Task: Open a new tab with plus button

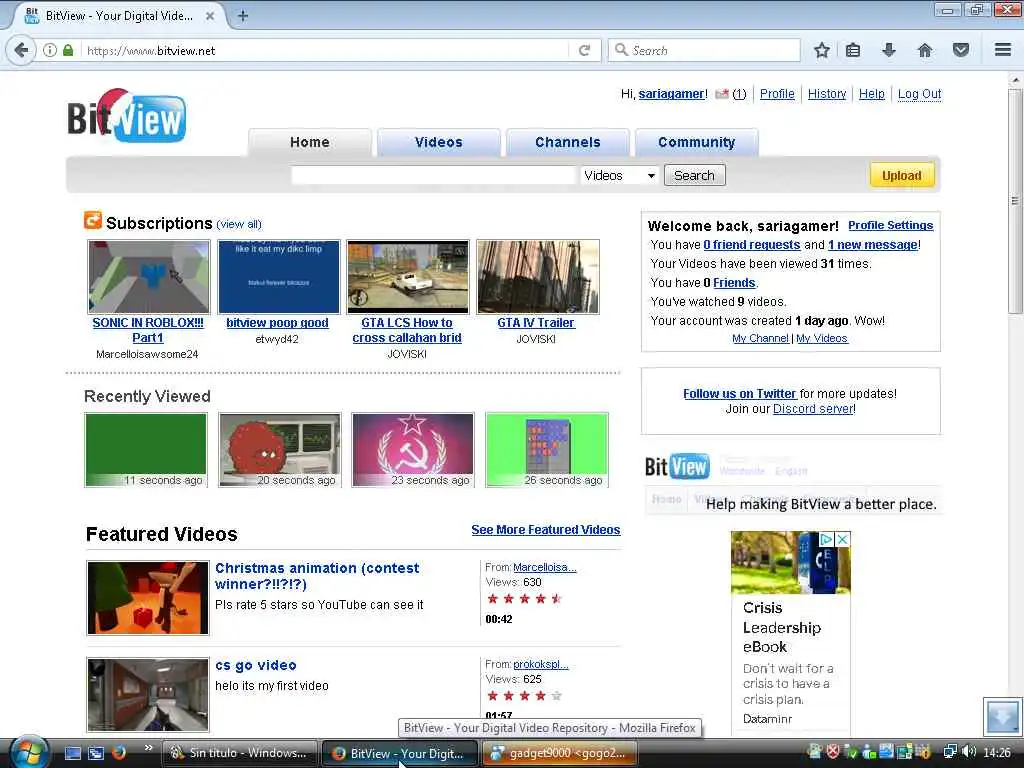Action: coord(243,16)
